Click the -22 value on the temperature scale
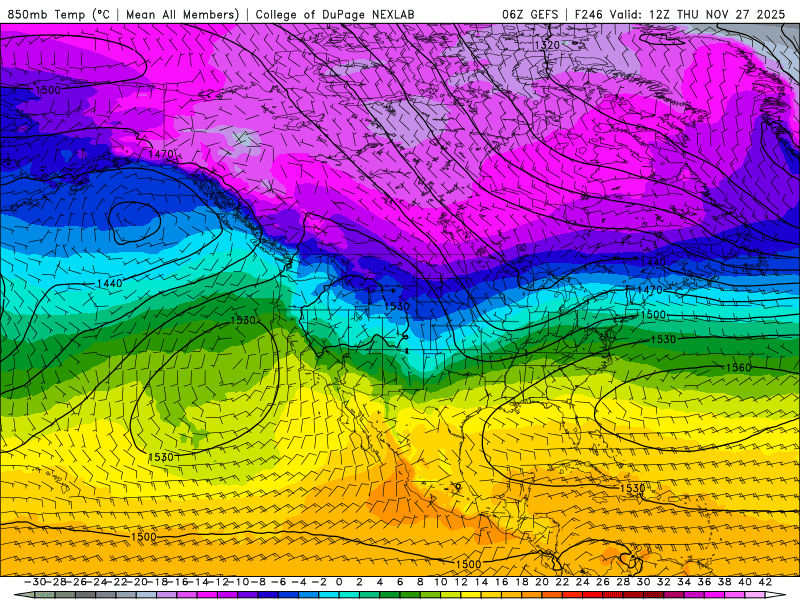Image resolution: width=800 pixels, height=600 pixels. click(x=117, y=582)
